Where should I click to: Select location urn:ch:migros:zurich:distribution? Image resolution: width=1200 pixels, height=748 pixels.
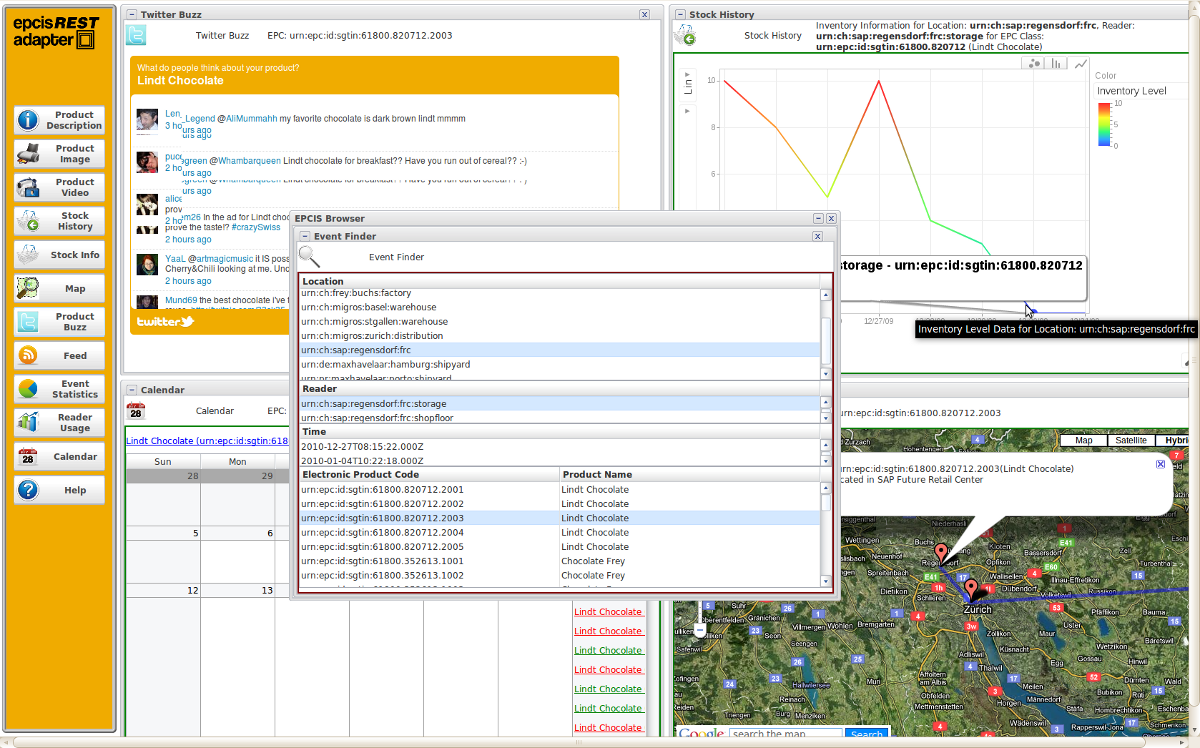tap(560, 336)
